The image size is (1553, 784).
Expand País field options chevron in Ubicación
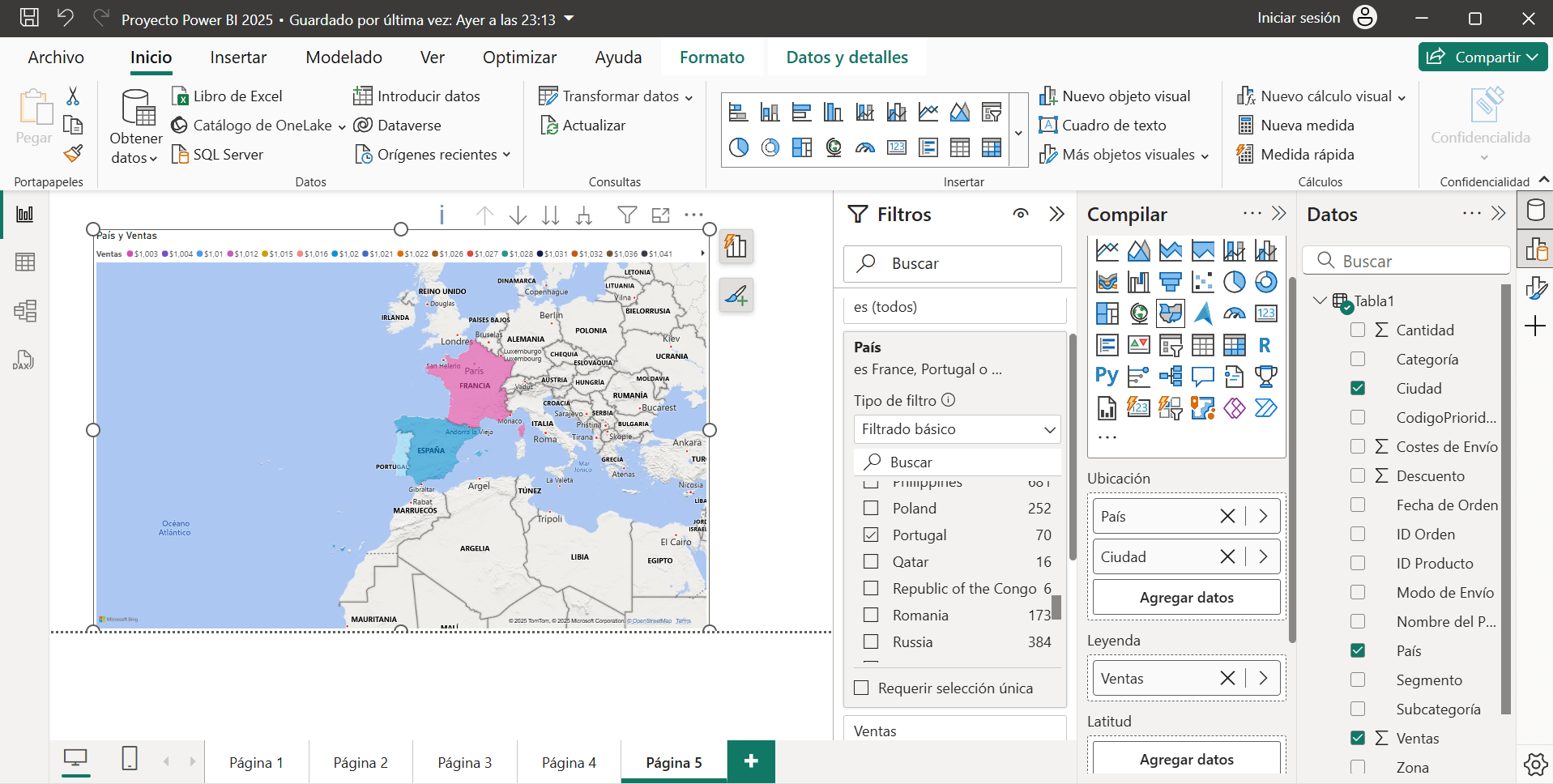coord(1263,516)
